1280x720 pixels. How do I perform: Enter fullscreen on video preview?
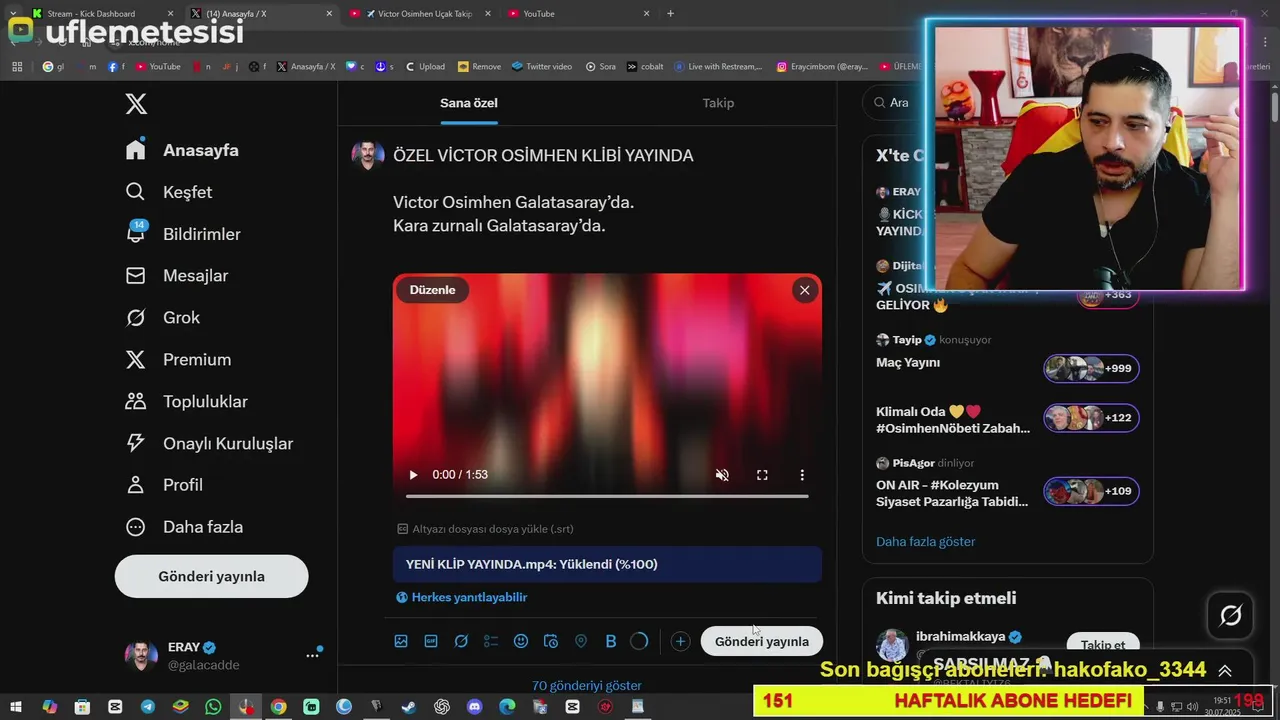click(762, 475)
